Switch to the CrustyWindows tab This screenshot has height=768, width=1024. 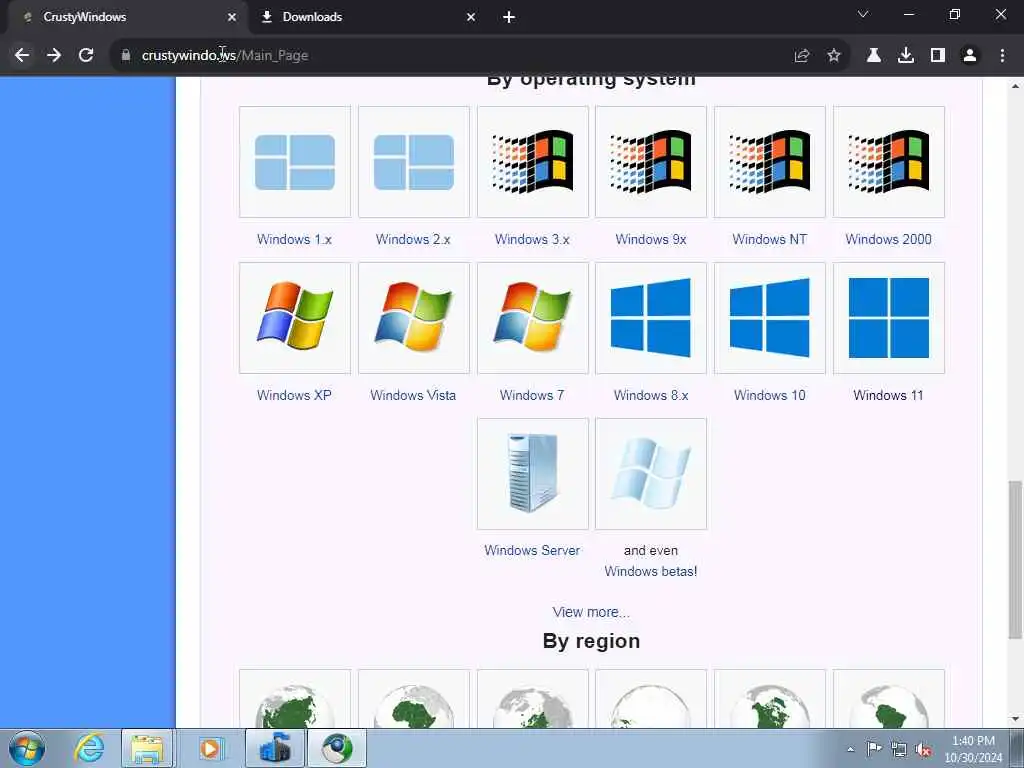[124, 17]
